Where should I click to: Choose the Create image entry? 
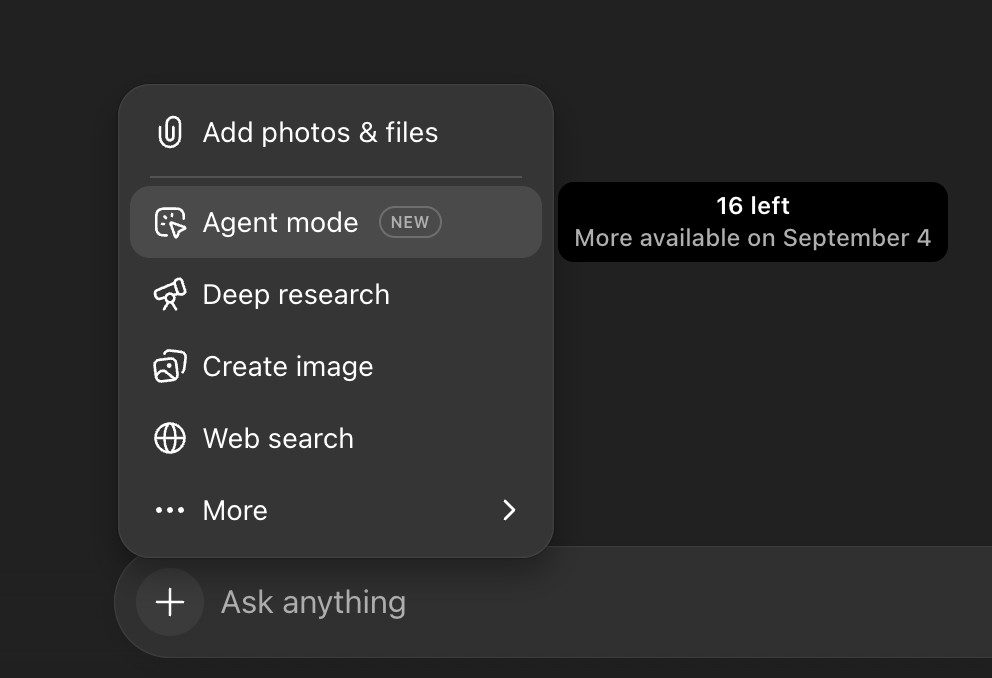(x=336, y=366)
